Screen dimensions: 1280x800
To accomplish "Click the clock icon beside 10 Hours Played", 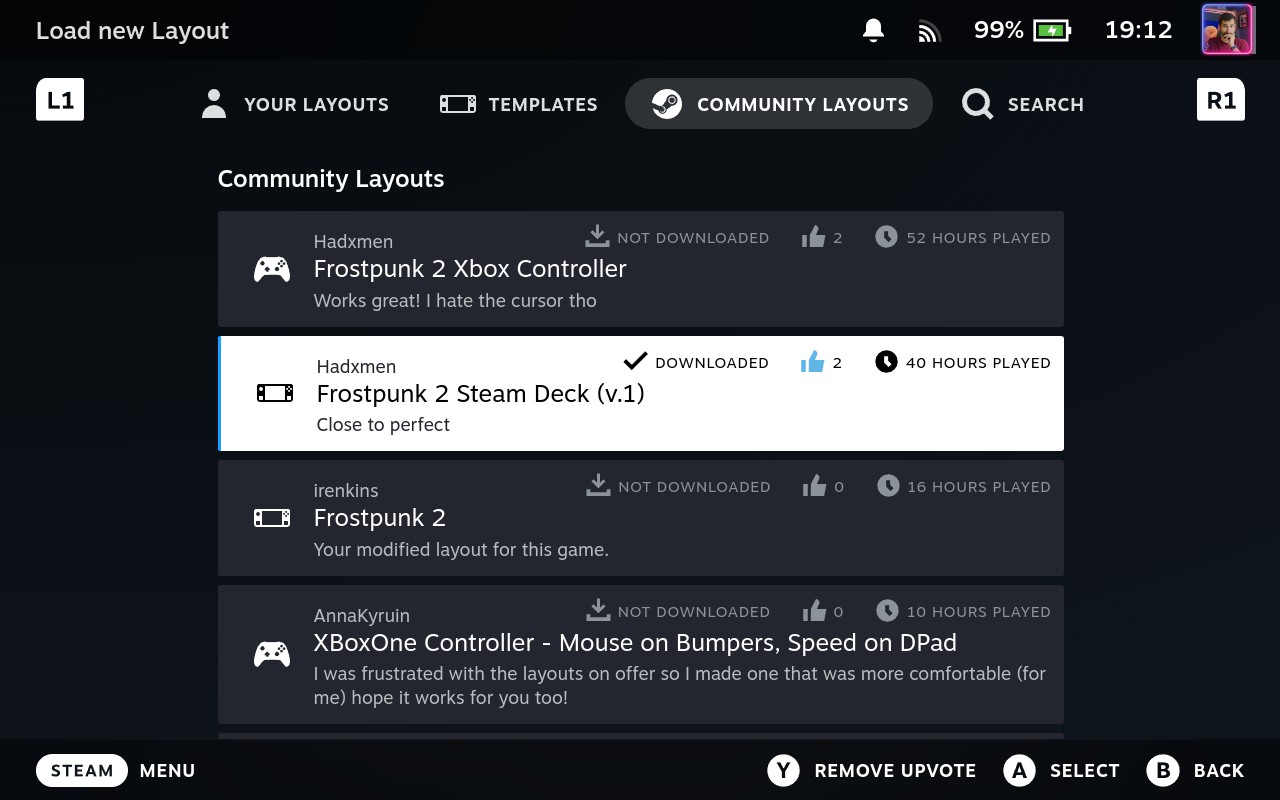I will 887,610.
